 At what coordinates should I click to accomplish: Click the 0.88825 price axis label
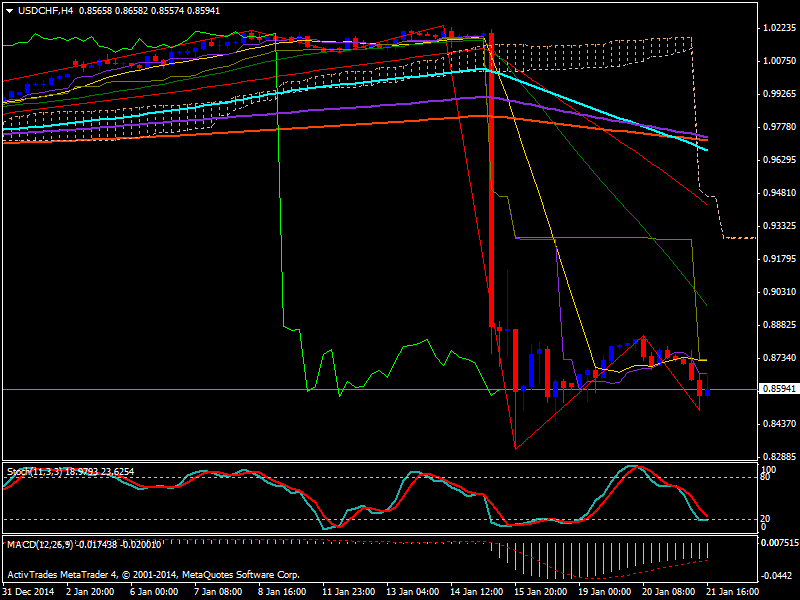[x=779, y=324]
